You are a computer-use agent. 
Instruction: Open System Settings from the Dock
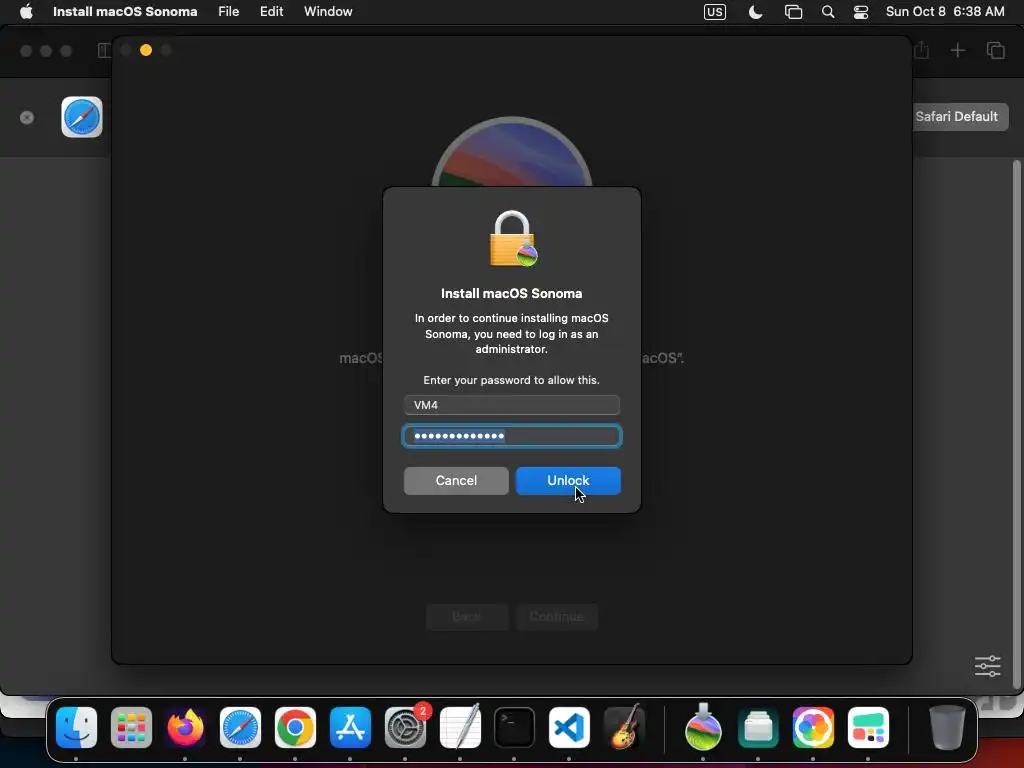point(405,728)
